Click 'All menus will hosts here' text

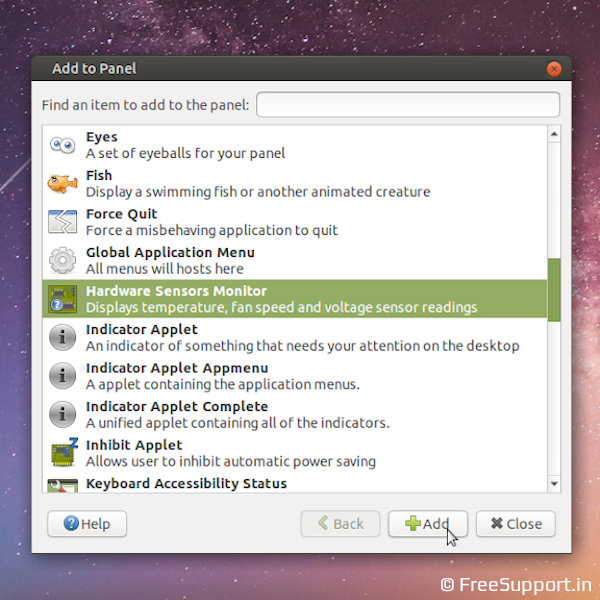165,269
